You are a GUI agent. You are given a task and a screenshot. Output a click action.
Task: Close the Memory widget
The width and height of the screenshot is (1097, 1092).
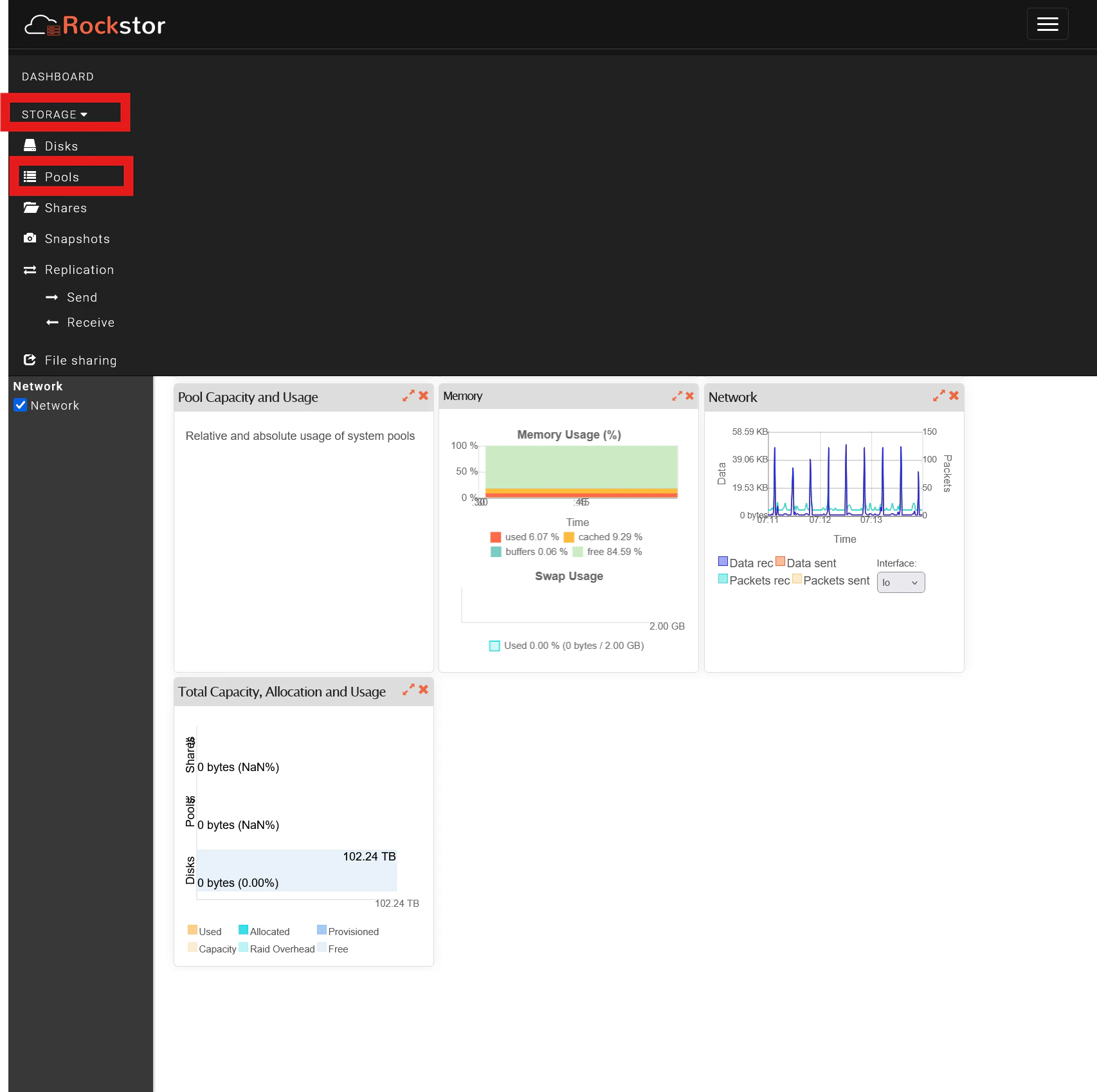click(x=690, y=396)
